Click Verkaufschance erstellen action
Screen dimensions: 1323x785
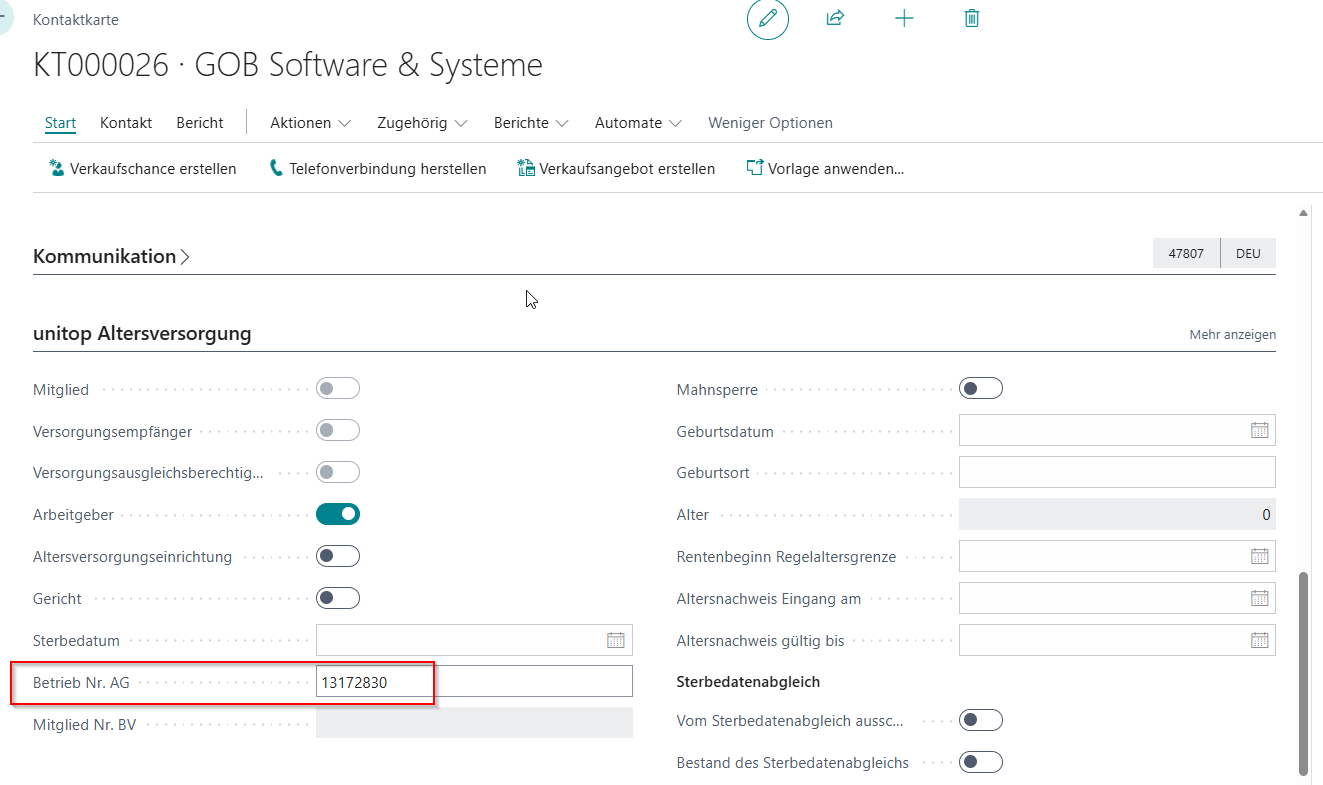(x=142, y=169)
